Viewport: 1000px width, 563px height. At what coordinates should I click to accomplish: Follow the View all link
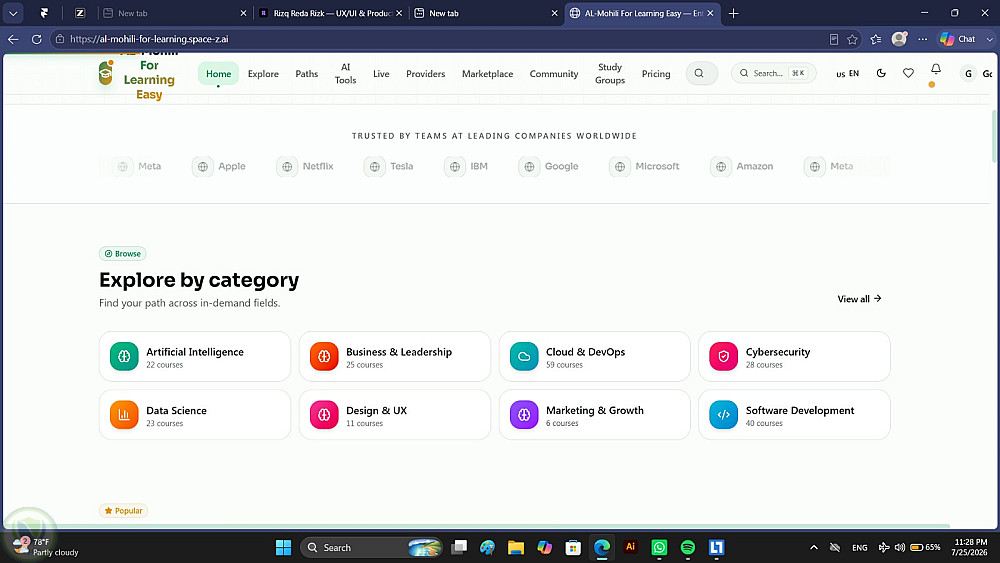click(x=859, y=298)
